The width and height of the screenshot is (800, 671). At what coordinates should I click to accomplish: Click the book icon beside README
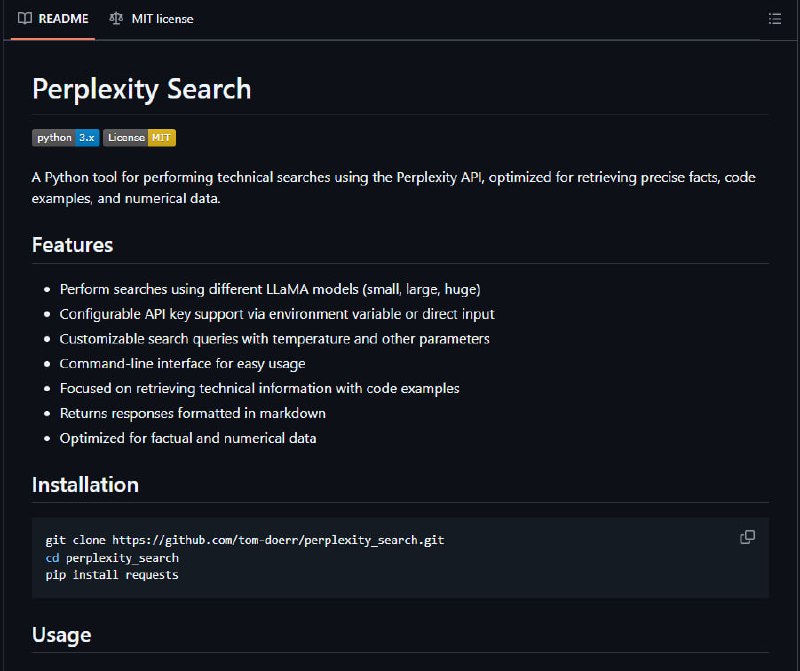(x=24, y=19)
